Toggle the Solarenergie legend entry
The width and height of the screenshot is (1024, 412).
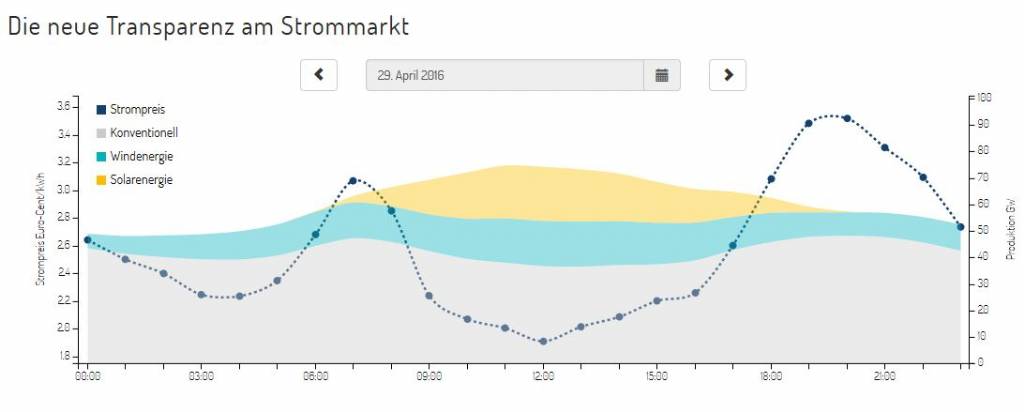pyautogui.click(x=141, y=180)
